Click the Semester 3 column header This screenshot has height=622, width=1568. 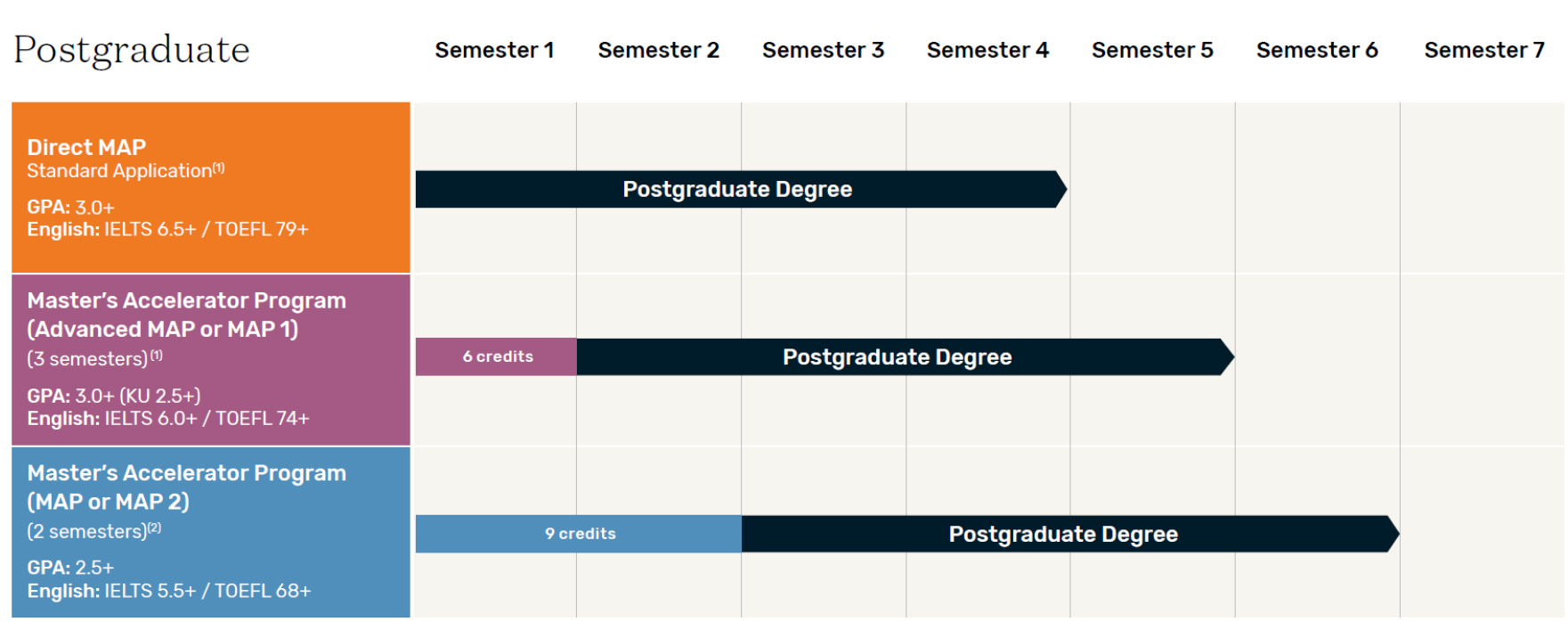[823, 51]
